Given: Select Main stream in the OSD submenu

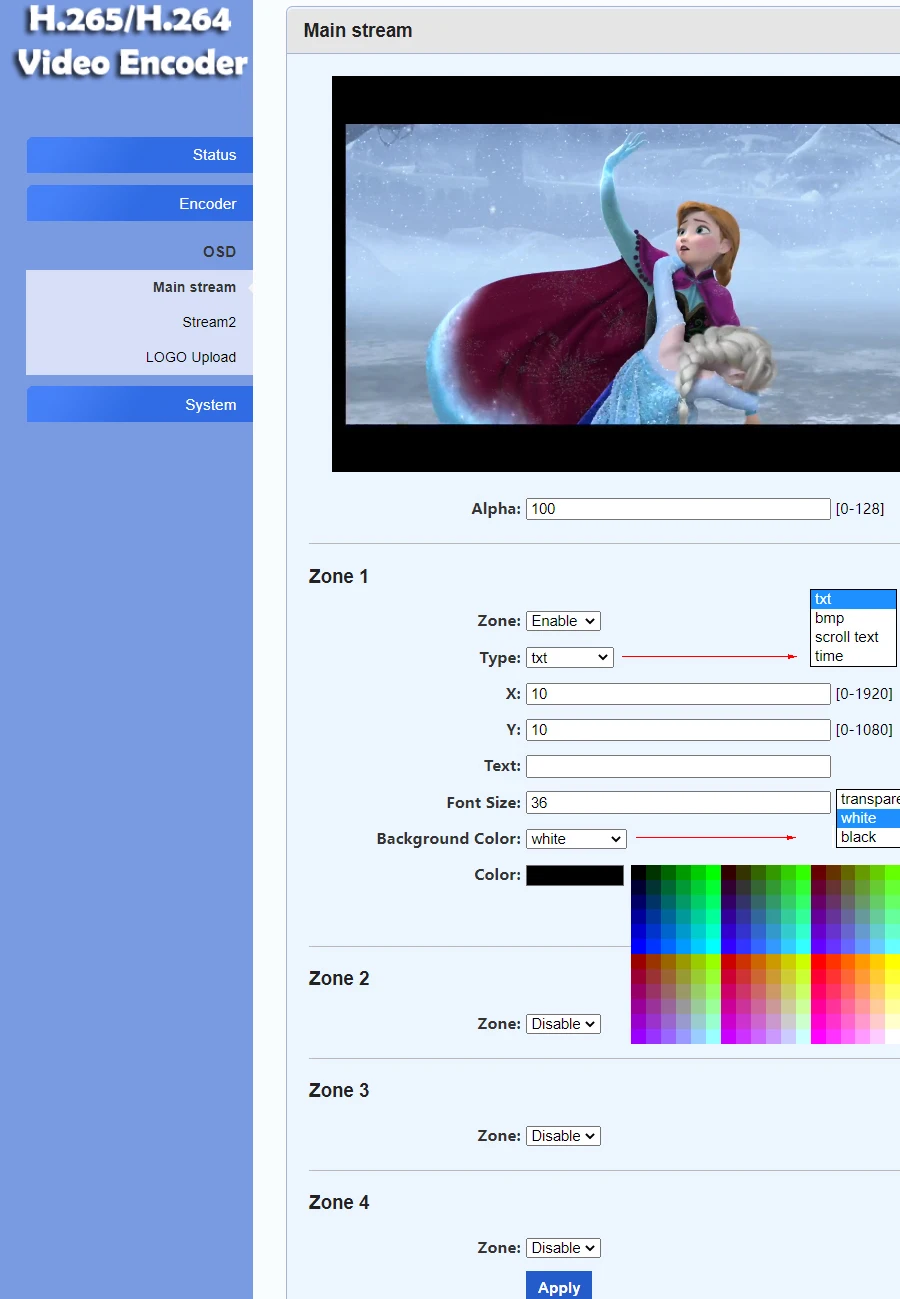Looking at the screenshot, I should (x=194, y=287).
